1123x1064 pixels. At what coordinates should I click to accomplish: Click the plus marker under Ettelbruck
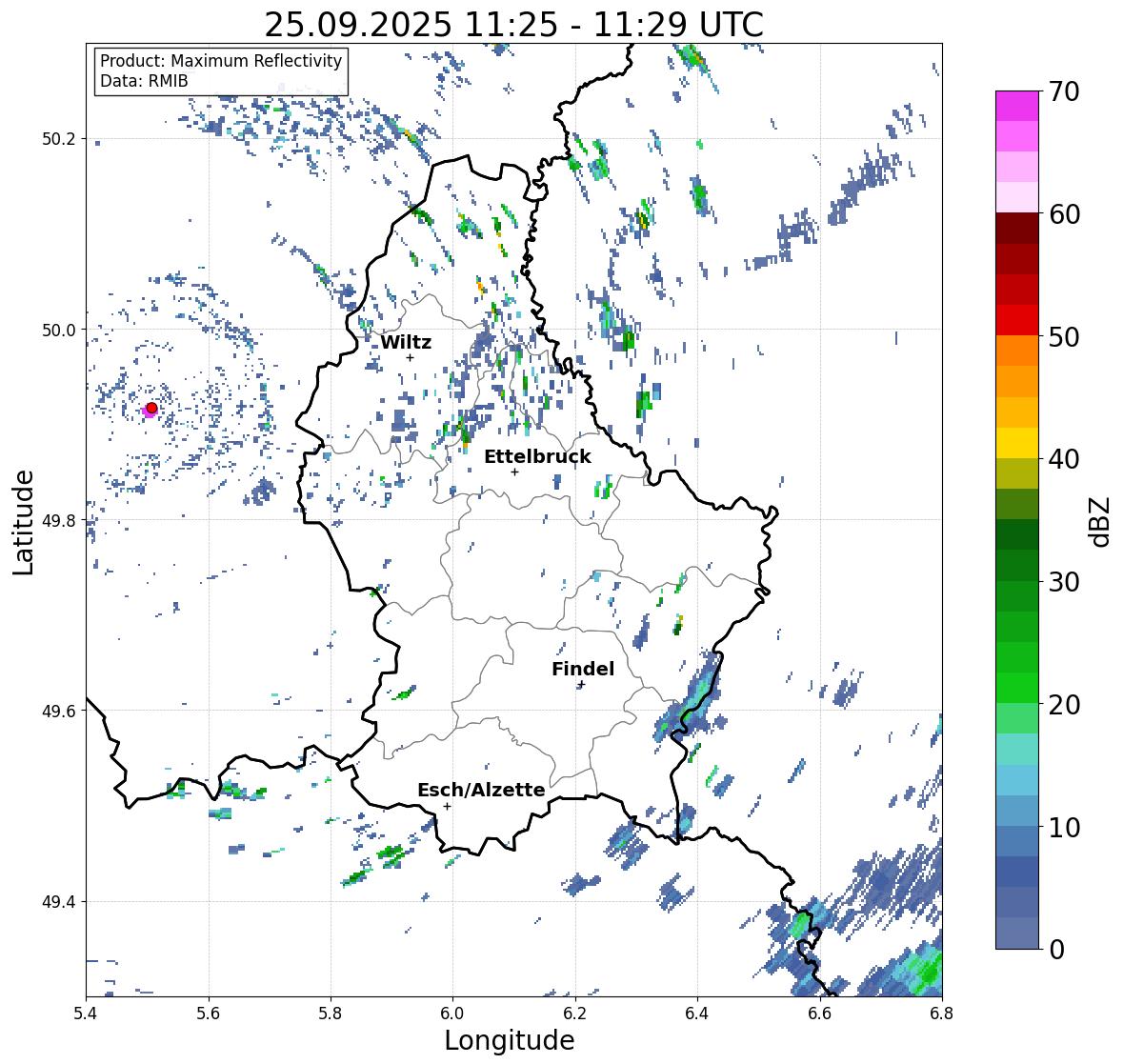click(x=514, y=472)
